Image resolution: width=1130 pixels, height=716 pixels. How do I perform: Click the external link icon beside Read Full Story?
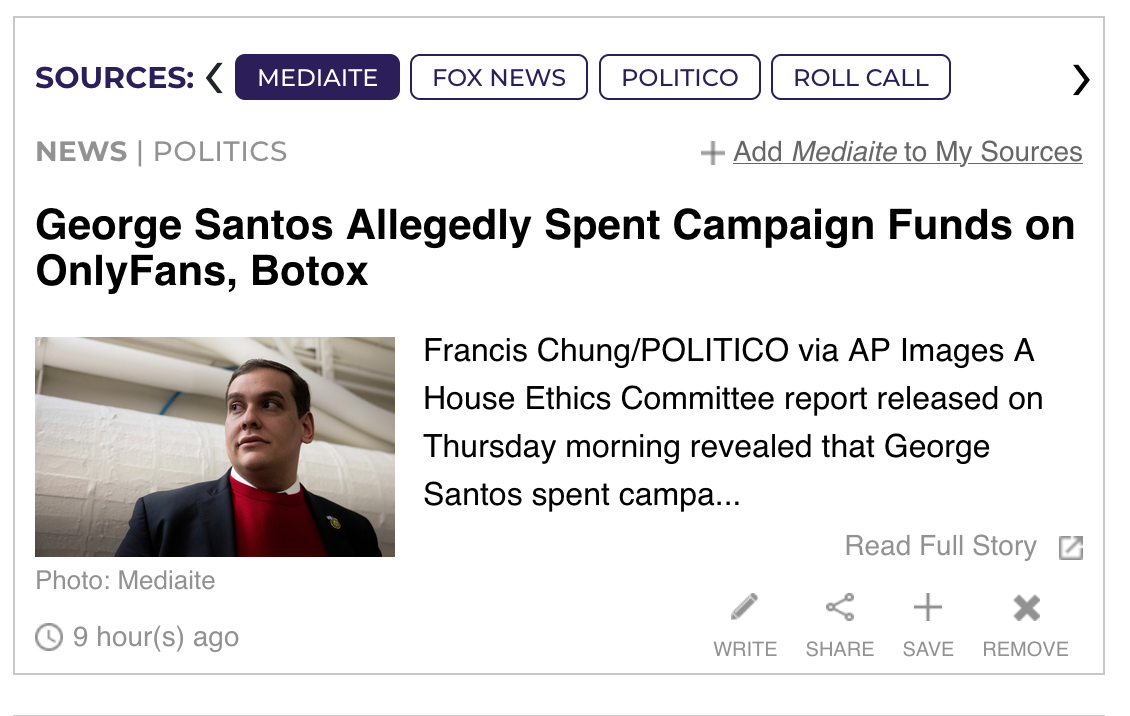1071,548
